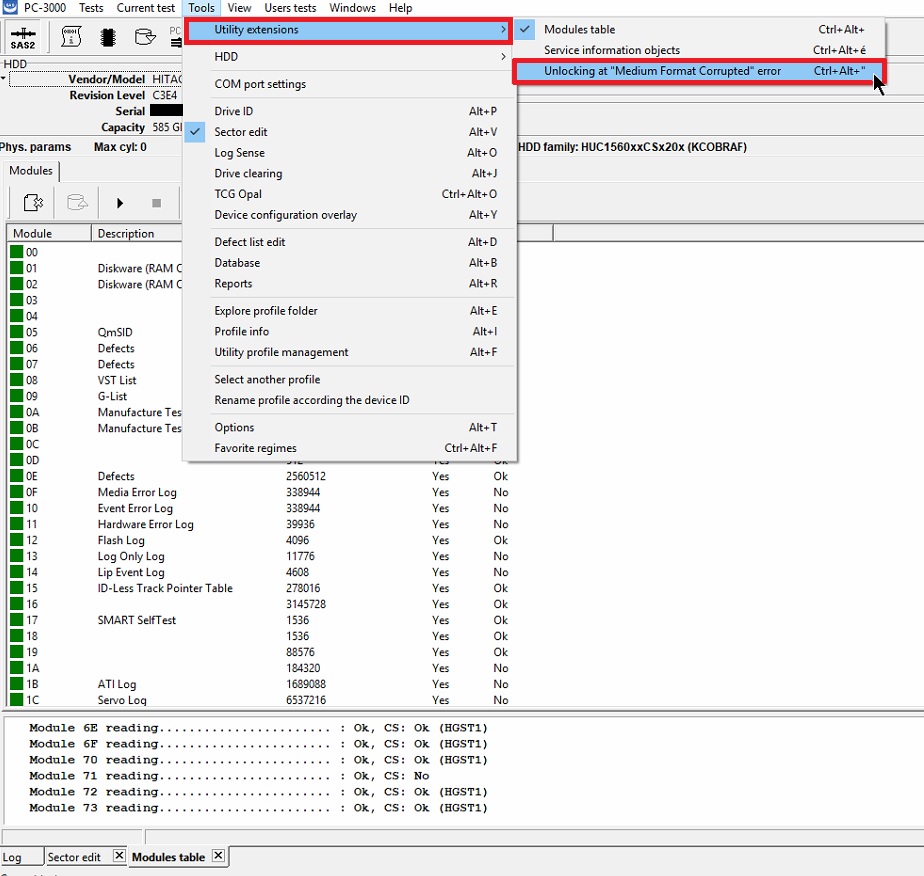Choose TCG Opal menu item
This screenshot has width=924, height=876.
click(x=350, y=194)
